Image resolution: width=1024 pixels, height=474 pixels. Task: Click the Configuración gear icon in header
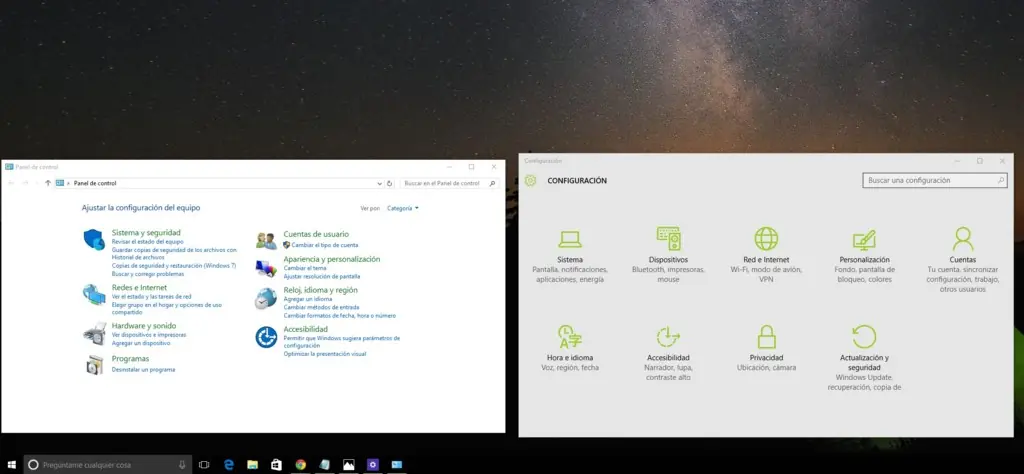click(530, 181)
